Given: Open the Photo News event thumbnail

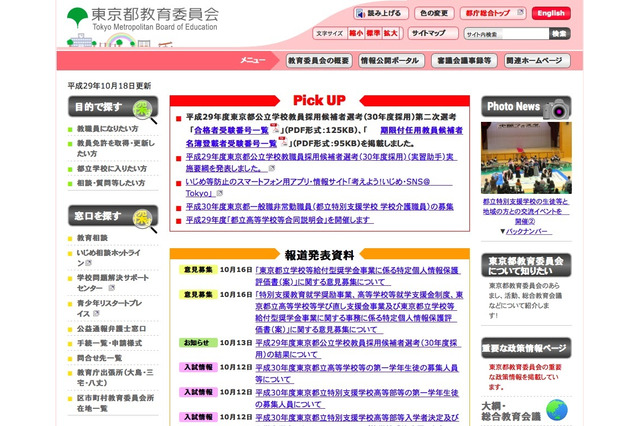Looking at the screenshot, I should [x=526, y=158].
